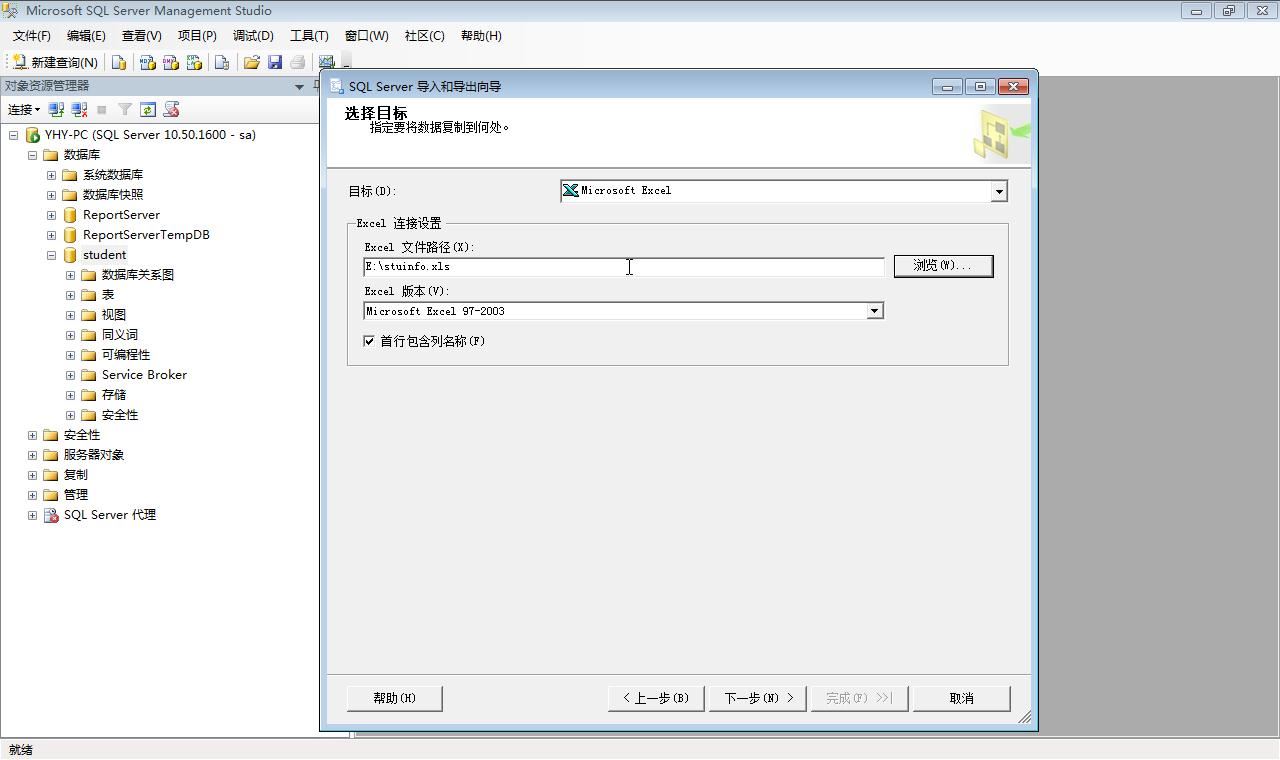
Task: Open the Excel 版本 dropdown
Action: tap(874, 311)
